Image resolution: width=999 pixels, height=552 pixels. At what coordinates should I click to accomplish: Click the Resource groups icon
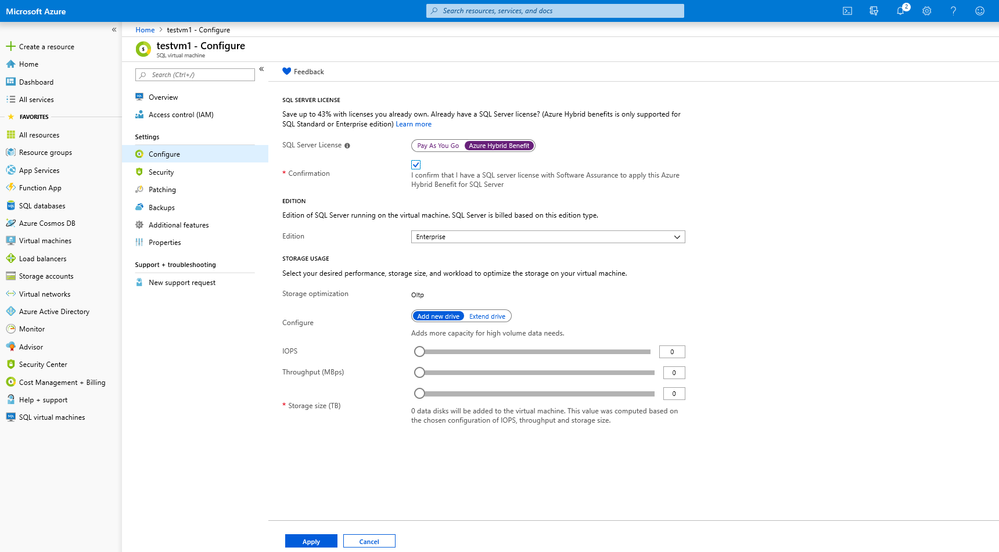10,152
